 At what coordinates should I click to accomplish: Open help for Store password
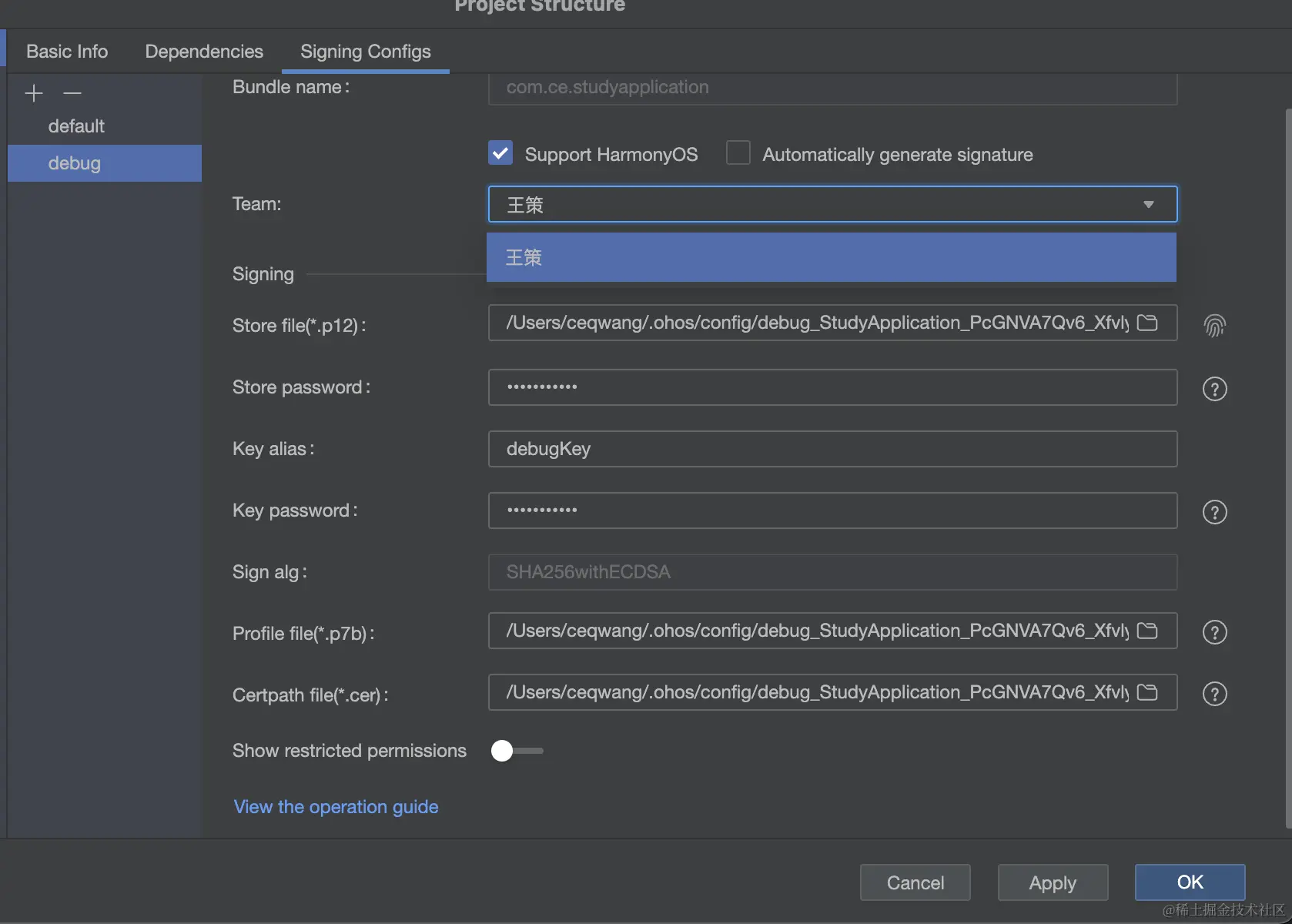(1214, 389)
